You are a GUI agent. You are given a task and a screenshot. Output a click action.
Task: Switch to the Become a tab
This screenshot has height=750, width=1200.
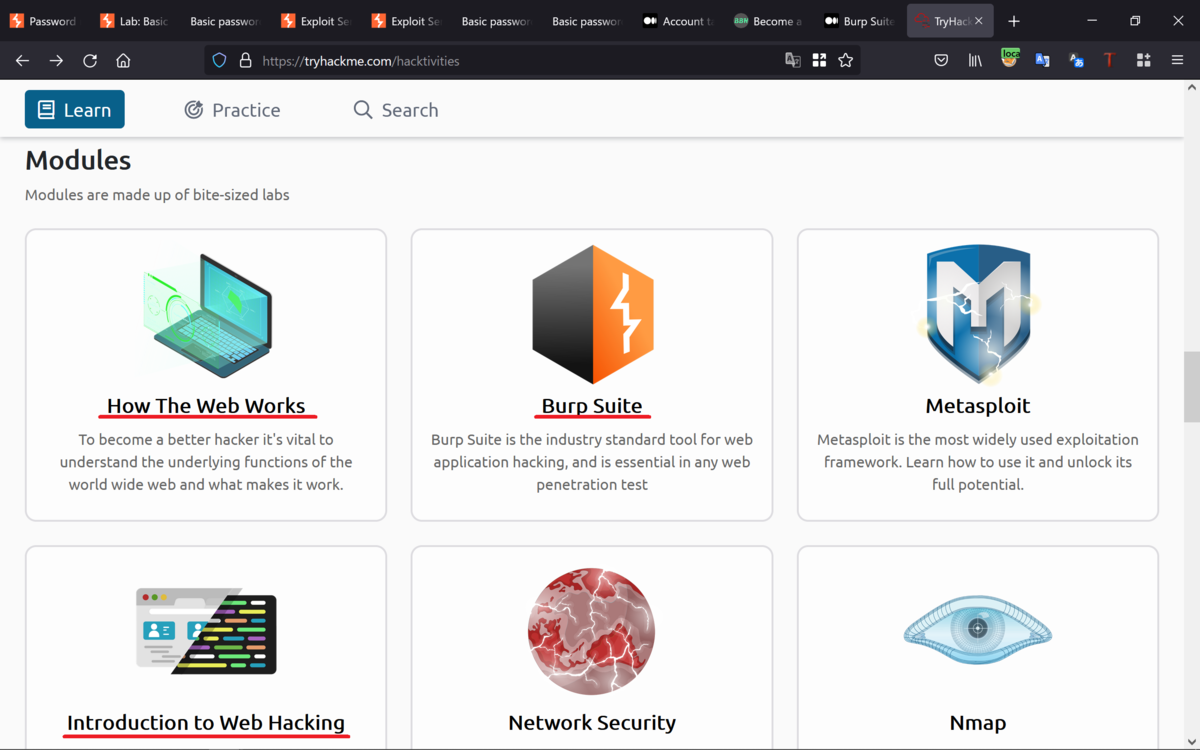point(767,21)
